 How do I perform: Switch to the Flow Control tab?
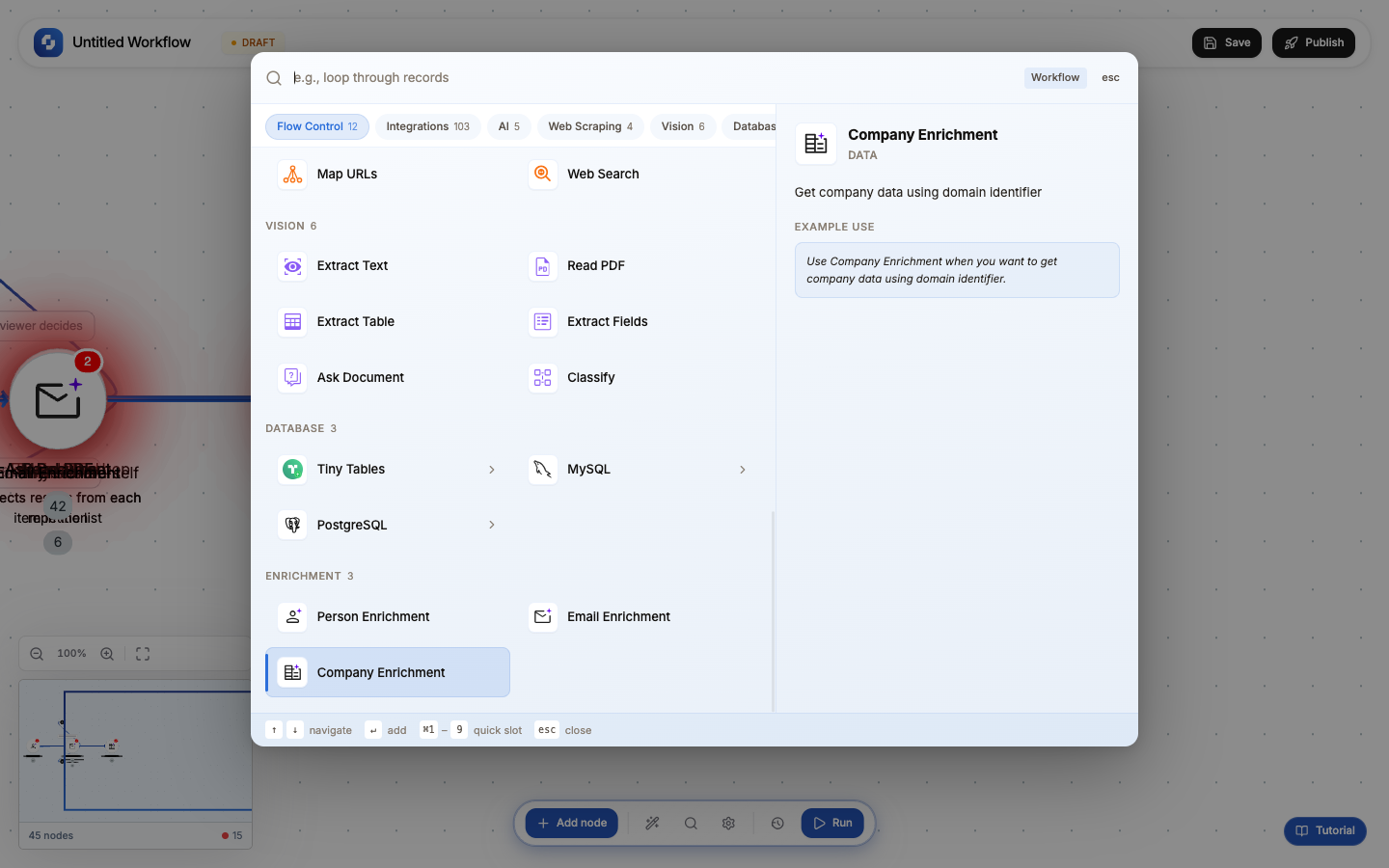(x=317, y=126)
